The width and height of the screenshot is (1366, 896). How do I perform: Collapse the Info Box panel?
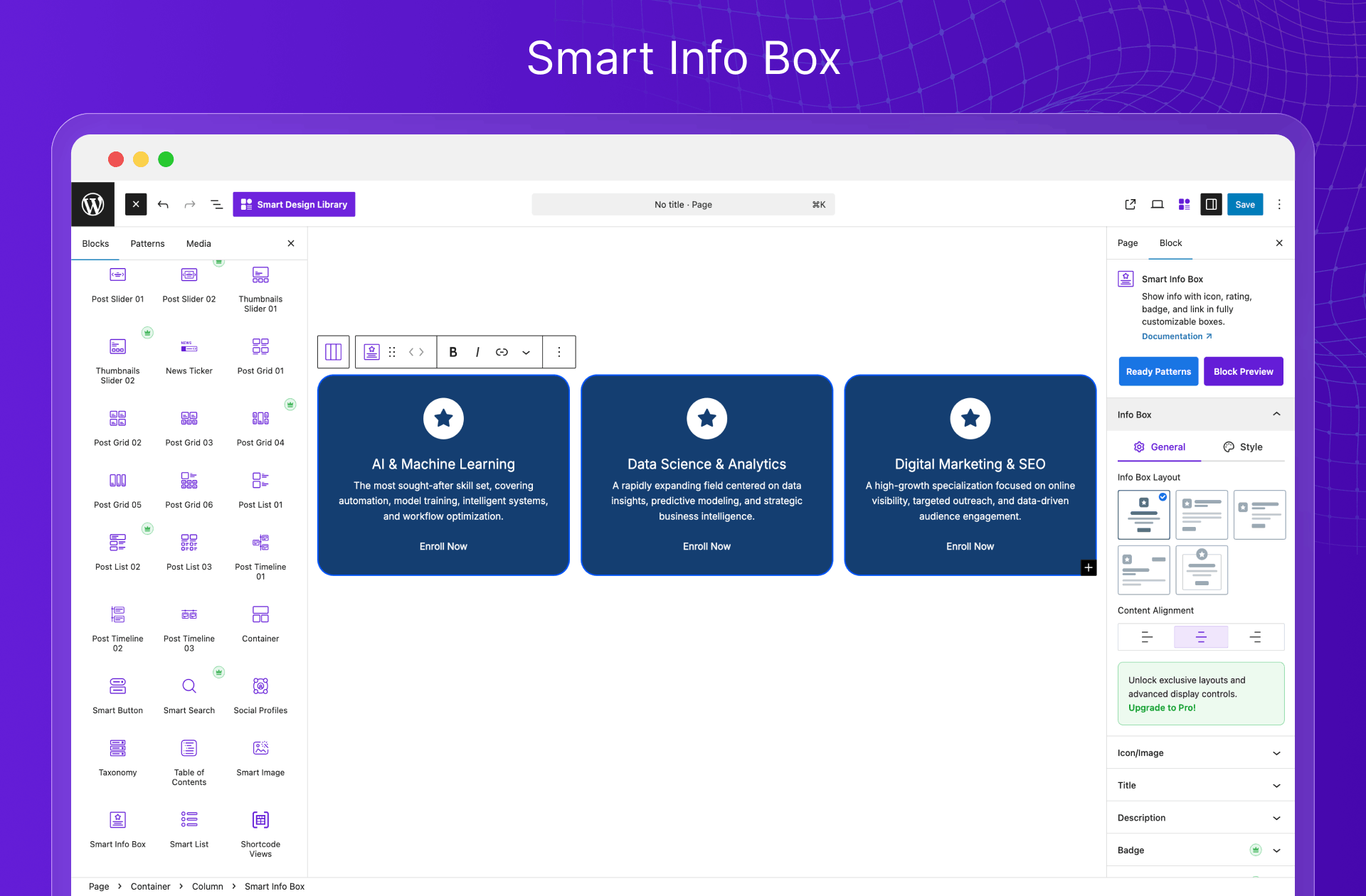[x=1276, y=415]
